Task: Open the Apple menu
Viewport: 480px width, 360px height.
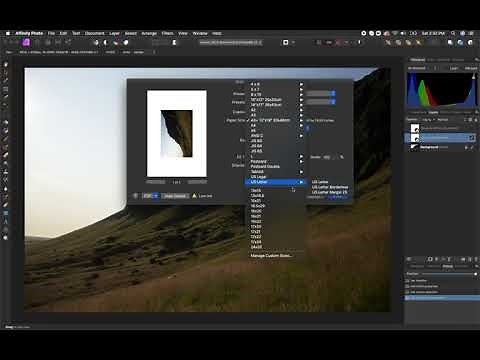Action: tap(8, 33)
